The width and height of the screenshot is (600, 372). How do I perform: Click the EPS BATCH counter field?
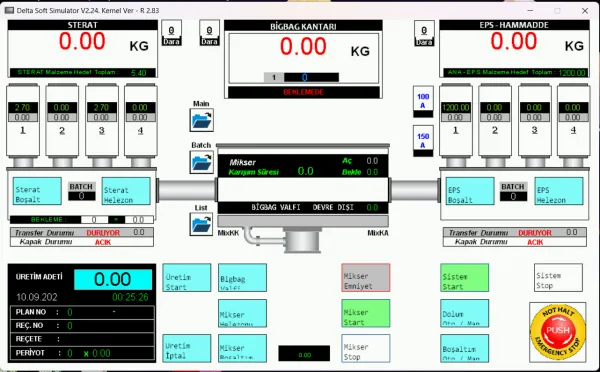coord(513,196)
